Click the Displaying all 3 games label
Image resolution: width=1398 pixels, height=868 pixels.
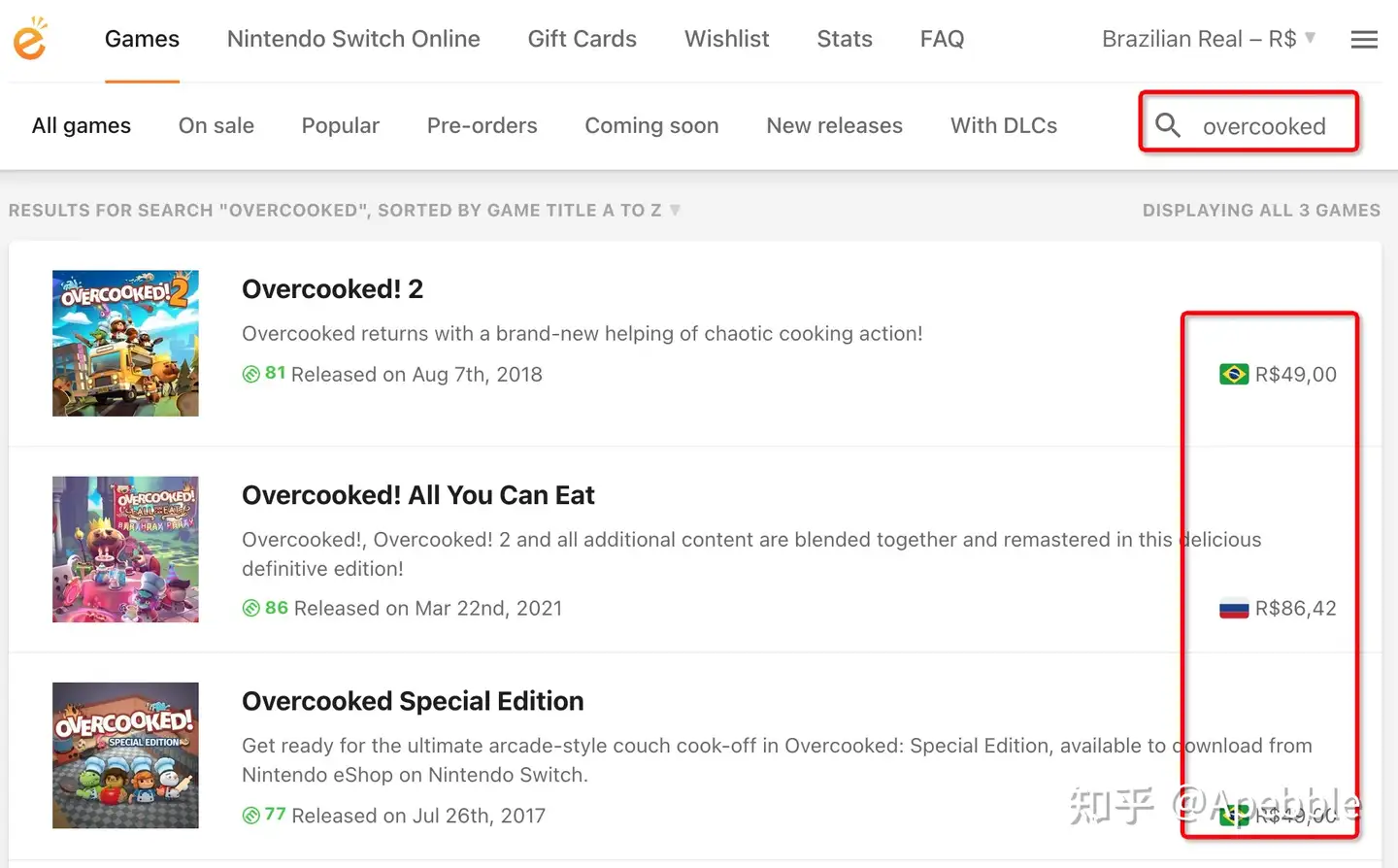tap(1261, 210)
